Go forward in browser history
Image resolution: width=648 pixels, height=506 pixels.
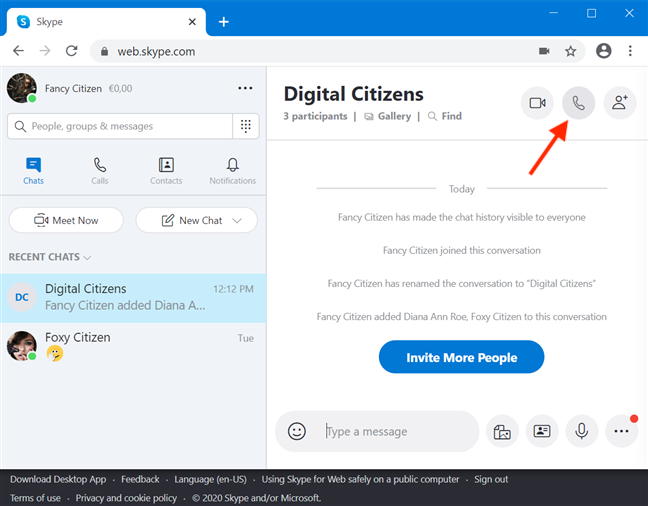click(x=45, y=51)
